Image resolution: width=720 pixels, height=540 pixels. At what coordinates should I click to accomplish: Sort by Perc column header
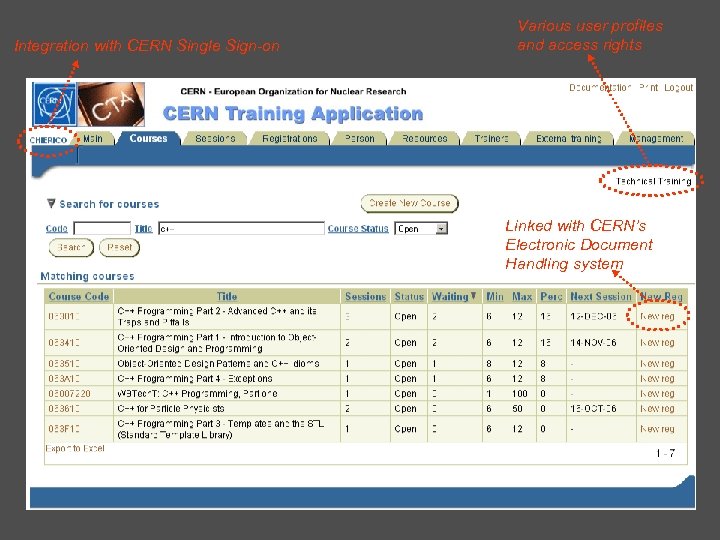551,296
